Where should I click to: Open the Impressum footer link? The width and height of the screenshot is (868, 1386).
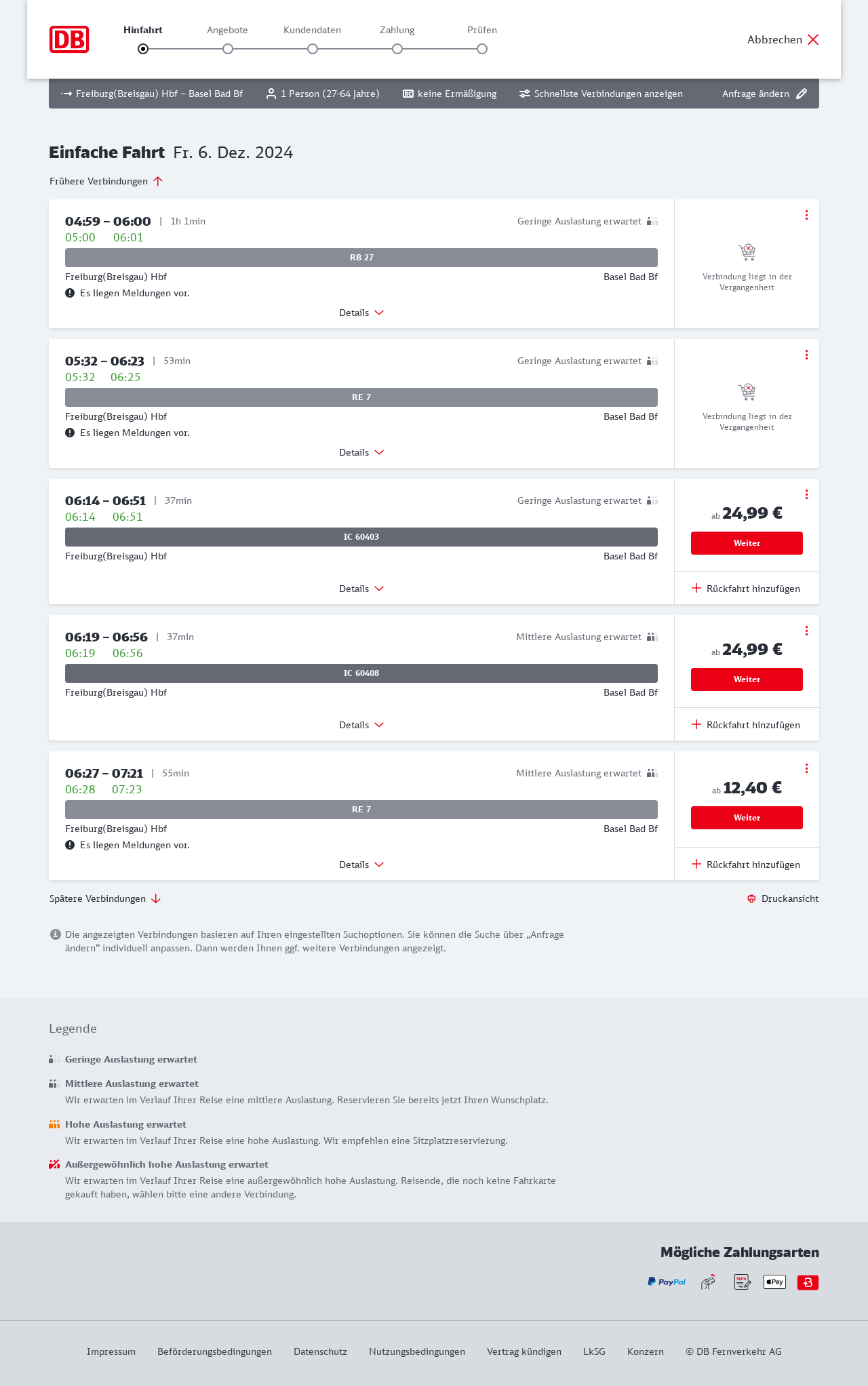[x=111, y=1351]
